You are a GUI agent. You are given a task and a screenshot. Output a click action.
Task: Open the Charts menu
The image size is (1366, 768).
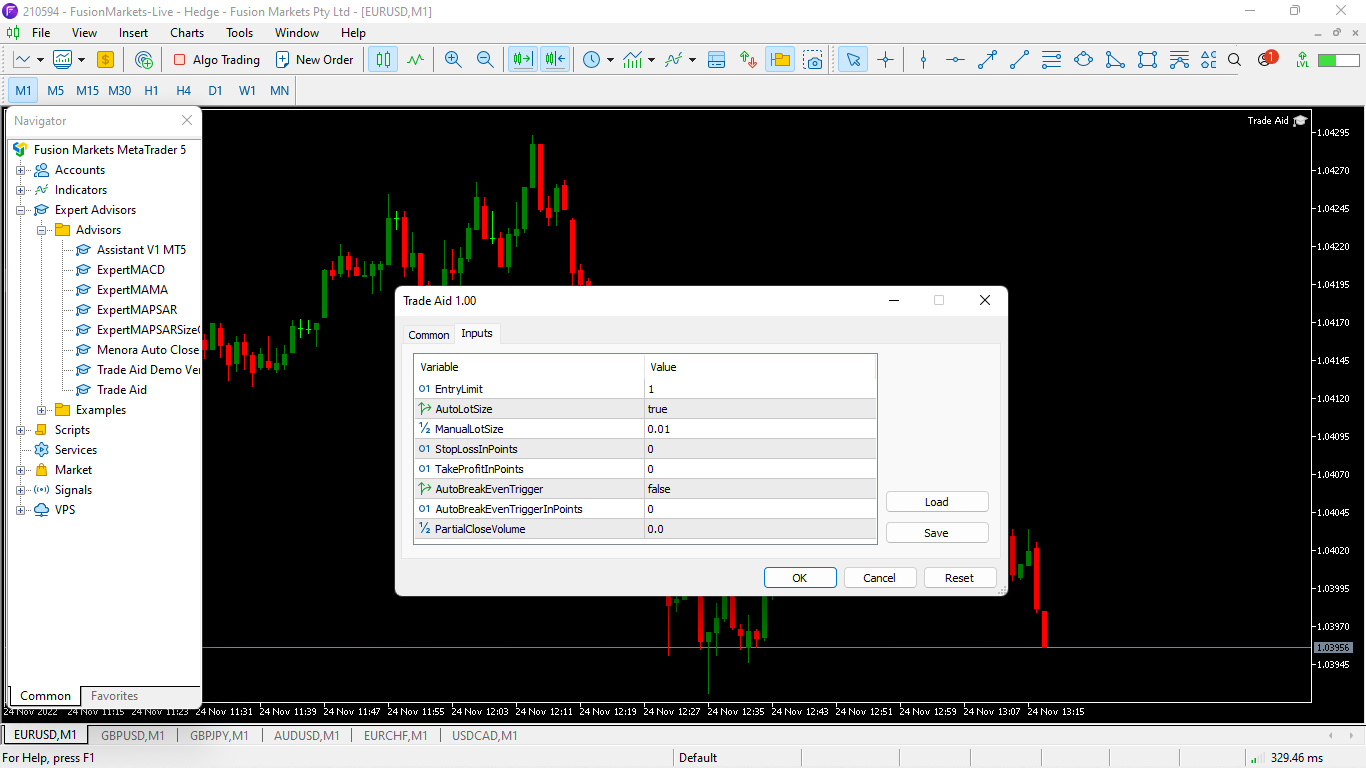pos(187,33)
